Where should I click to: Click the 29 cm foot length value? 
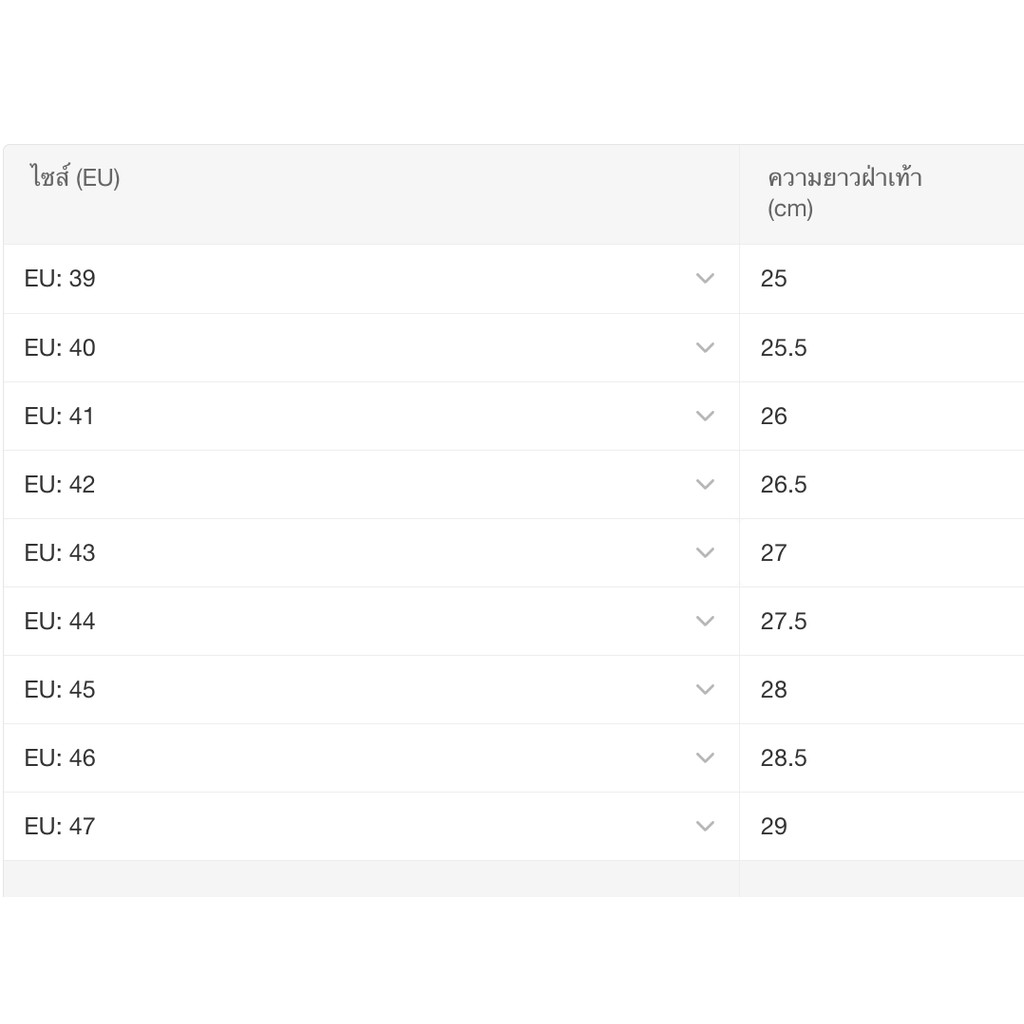pyautogui.click(x=774, y=827)
